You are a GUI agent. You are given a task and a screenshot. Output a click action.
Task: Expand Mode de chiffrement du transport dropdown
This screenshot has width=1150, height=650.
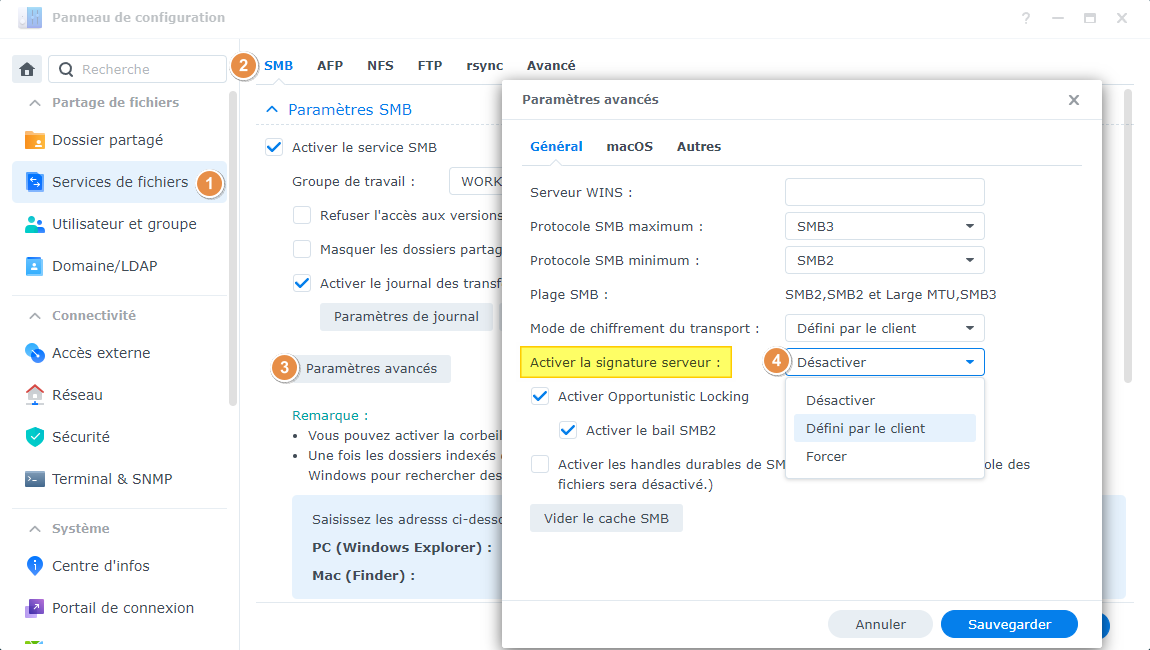tap(884, 328)
